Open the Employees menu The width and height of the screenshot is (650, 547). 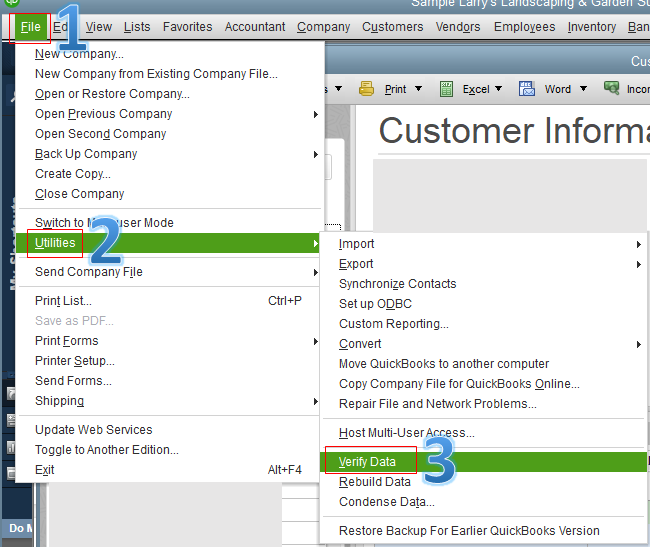click(x=524, y=27)
